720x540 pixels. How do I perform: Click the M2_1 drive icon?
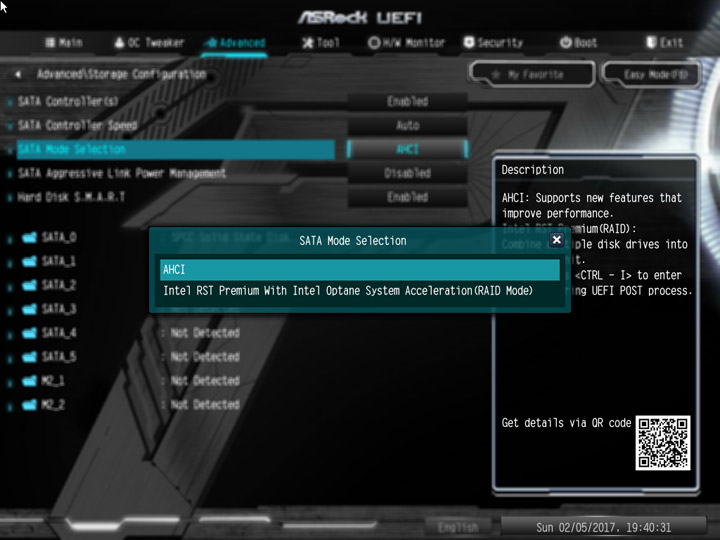point(29,381)
